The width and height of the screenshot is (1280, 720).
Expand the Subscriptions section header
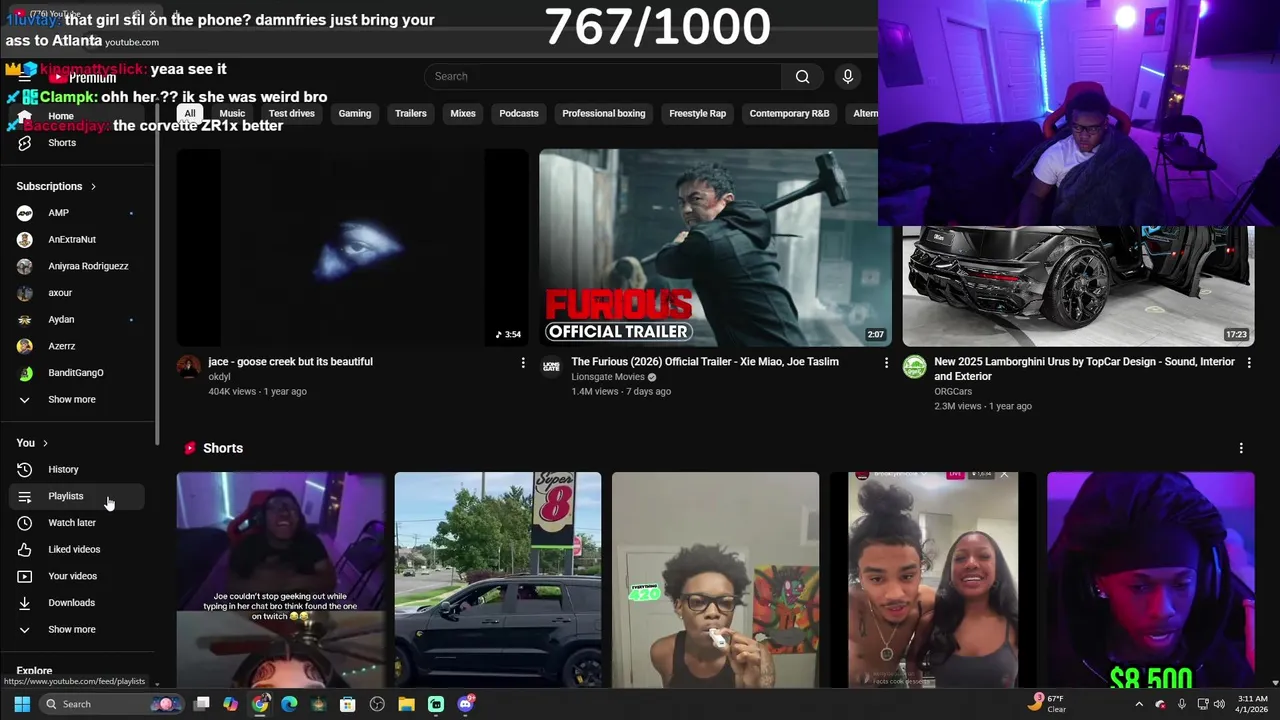[56, 186]
